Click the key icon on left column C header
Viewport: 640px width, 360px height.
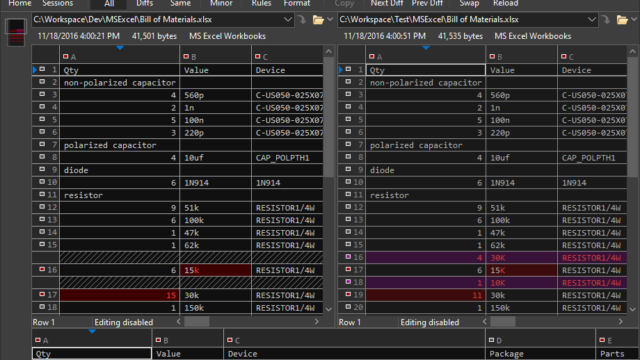pyautogui.click(x=258, y=56)
